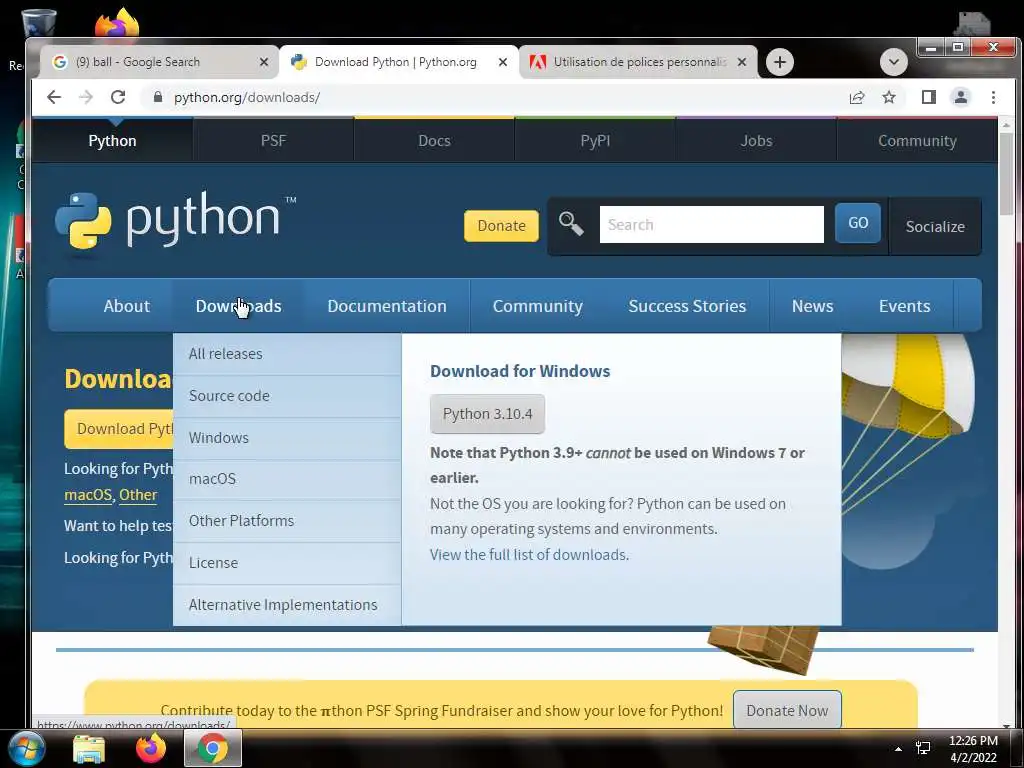
Task: Open Community in the top meta bar
Action: point(917,140)
